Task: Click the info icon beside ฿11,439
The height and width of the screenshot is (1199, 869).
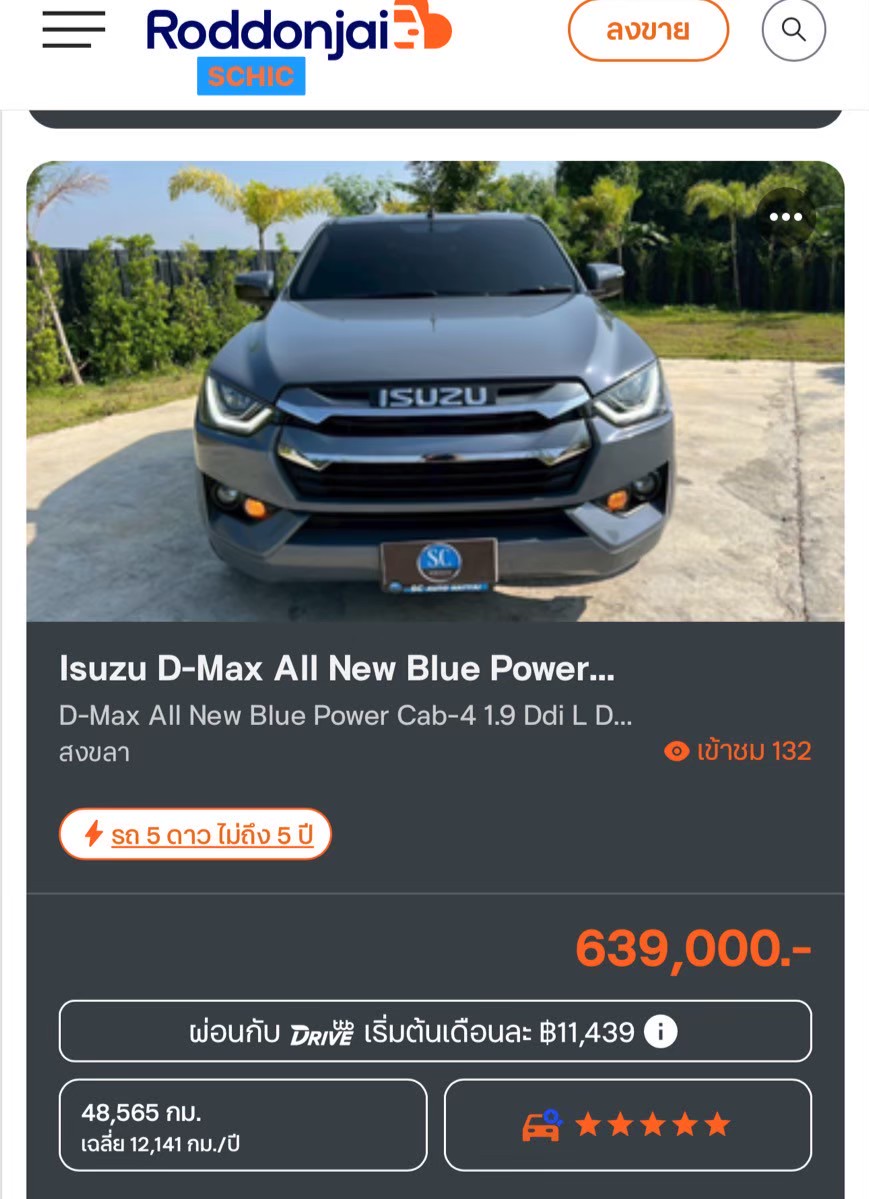Action: [x=660, y=1032]
